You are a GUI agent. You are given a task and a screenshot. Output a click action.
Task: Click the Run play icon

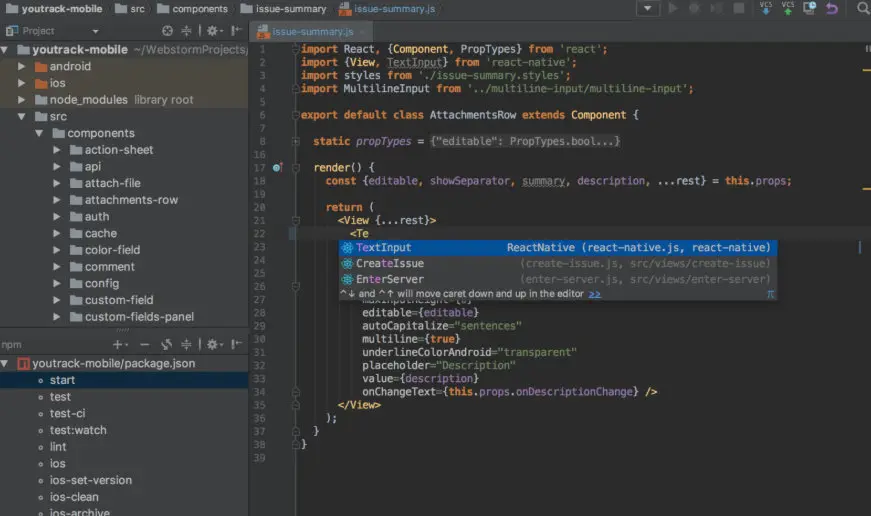[x=673, y=8]
